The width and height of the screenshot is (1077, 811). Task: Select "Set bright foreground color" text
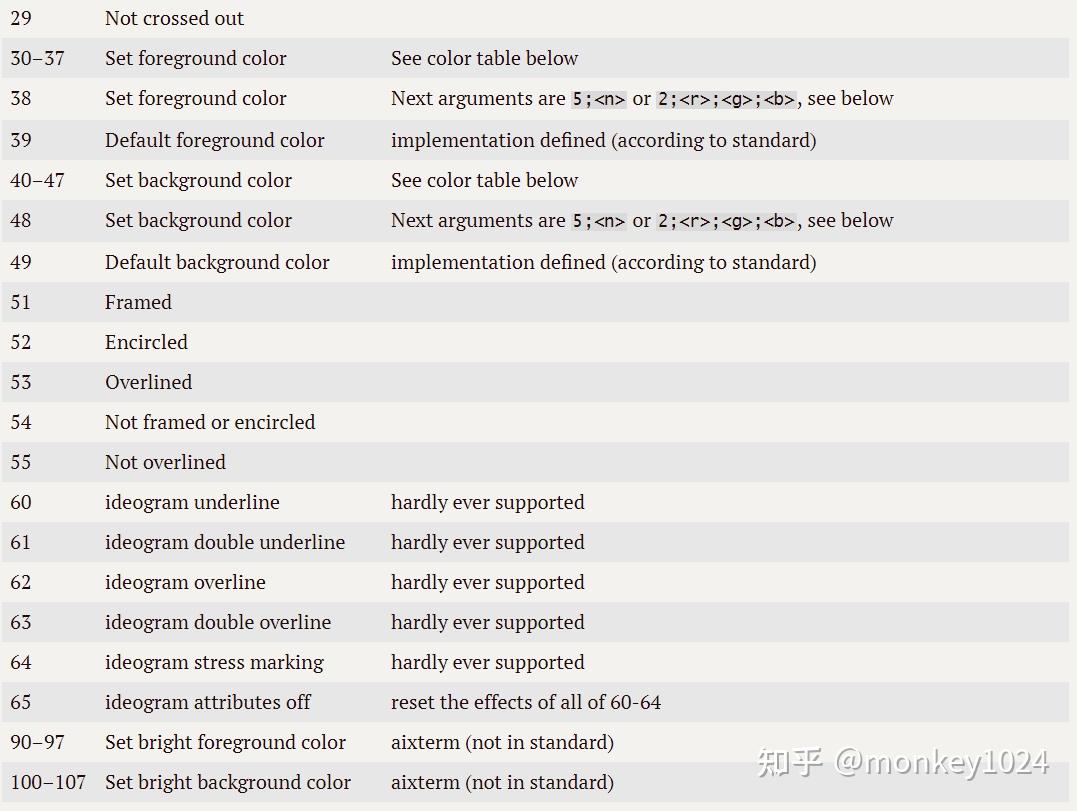tap(225, 742)
